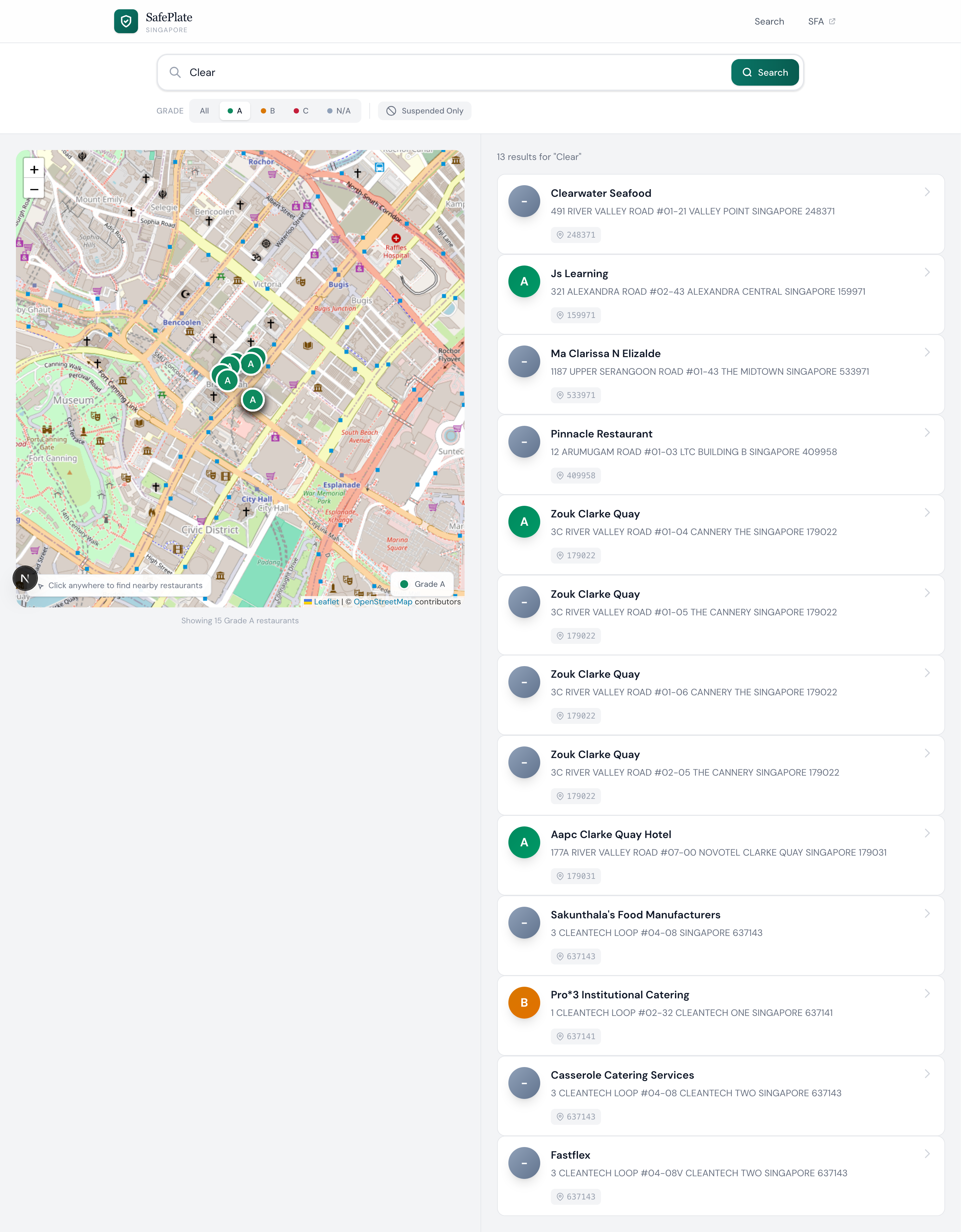This screenshot has width=961, height=1232.
Task: Expand the Clearwater Seafood result chevron
Action: [x=928, y=192]
